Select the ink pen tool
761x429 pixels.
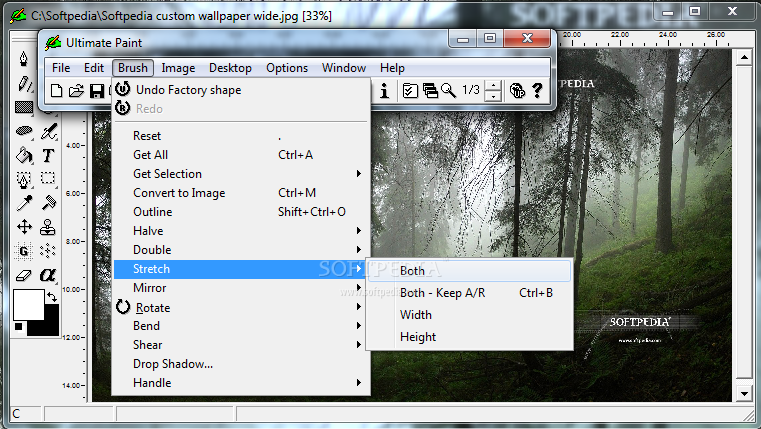24,59
